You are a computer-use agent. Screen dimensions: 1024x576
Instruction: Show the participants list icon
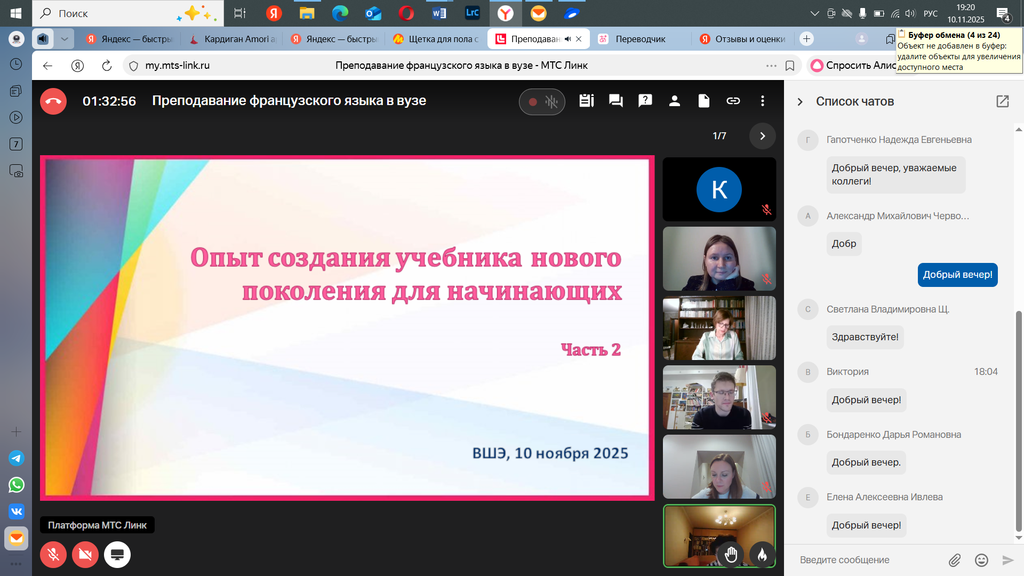pos(675,101)
